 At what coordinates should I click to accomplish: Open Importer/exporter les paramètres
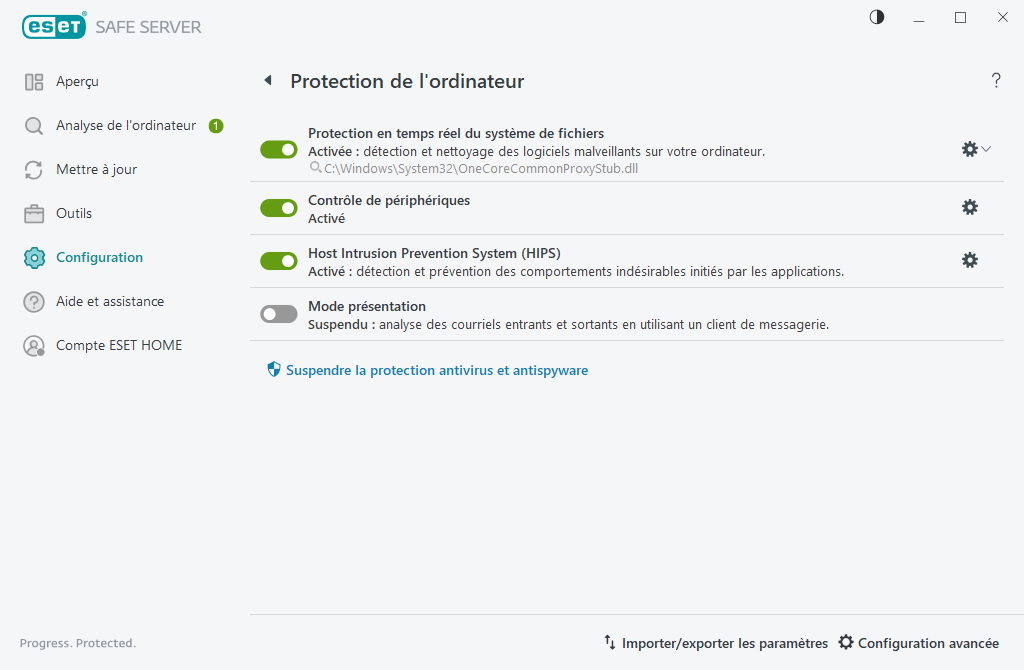(x=725, y=643)
